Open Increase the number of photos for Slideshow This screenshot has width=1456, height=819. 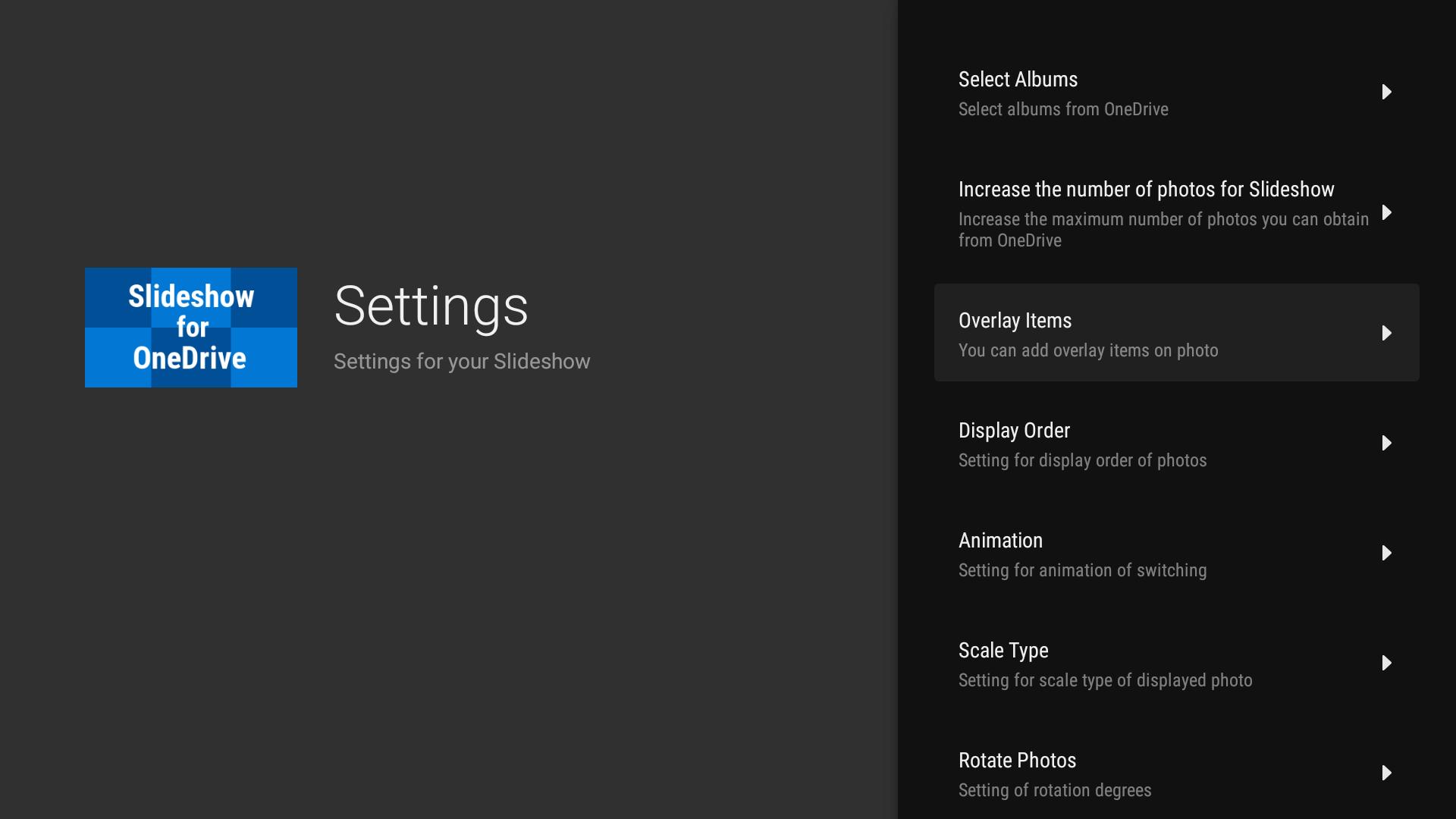click(x=1176, y=212)
